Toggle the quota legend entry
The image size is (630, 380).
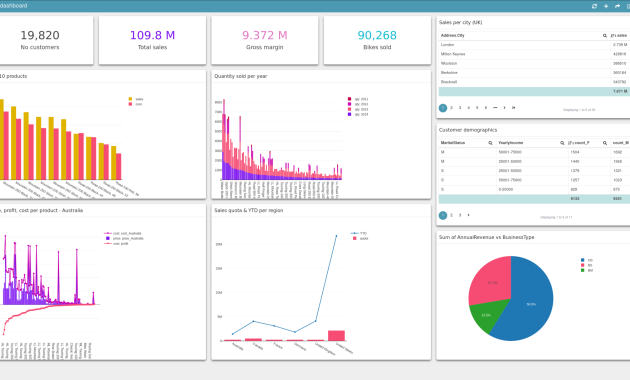(x=360, y=238)
